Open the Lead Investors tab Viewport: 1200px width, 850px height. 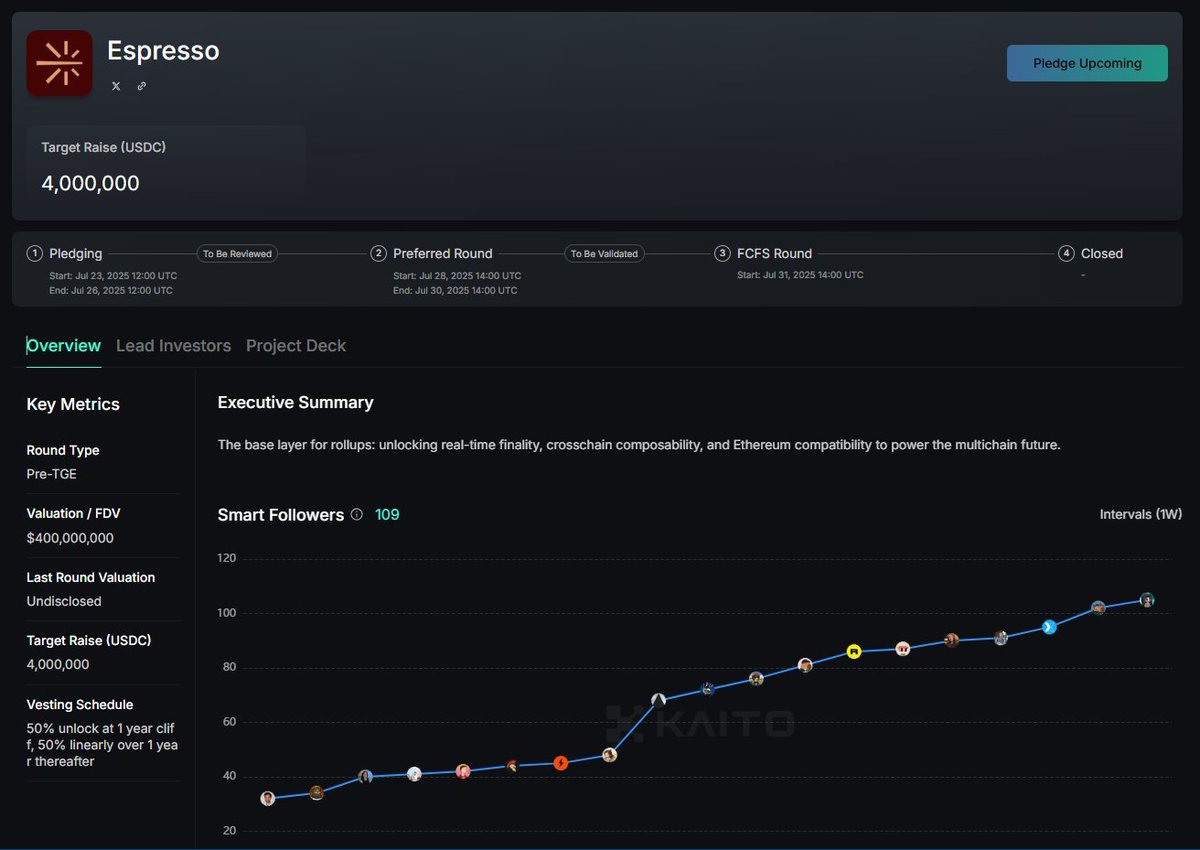coord(173,346)
